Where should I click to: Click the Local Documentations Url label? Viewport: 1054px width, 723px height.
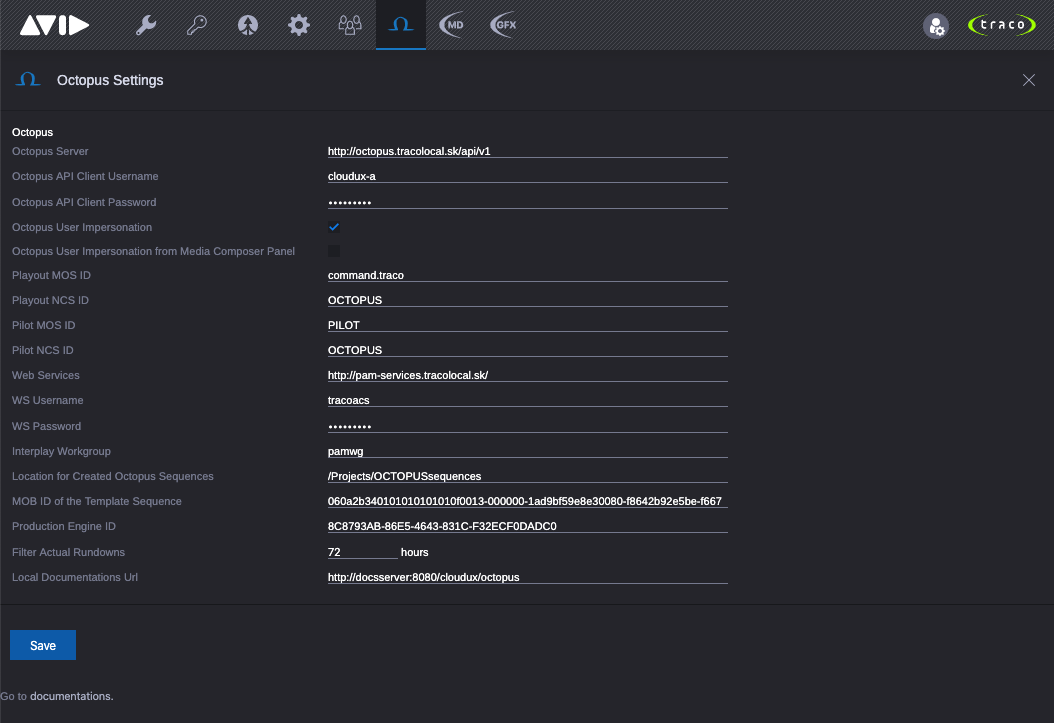point(75,577)
